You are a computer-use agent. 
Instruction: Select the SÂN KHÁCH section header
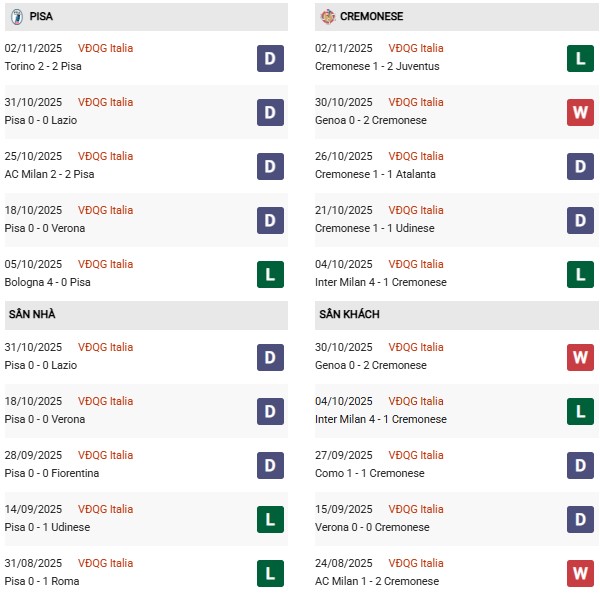coord(348,315)
